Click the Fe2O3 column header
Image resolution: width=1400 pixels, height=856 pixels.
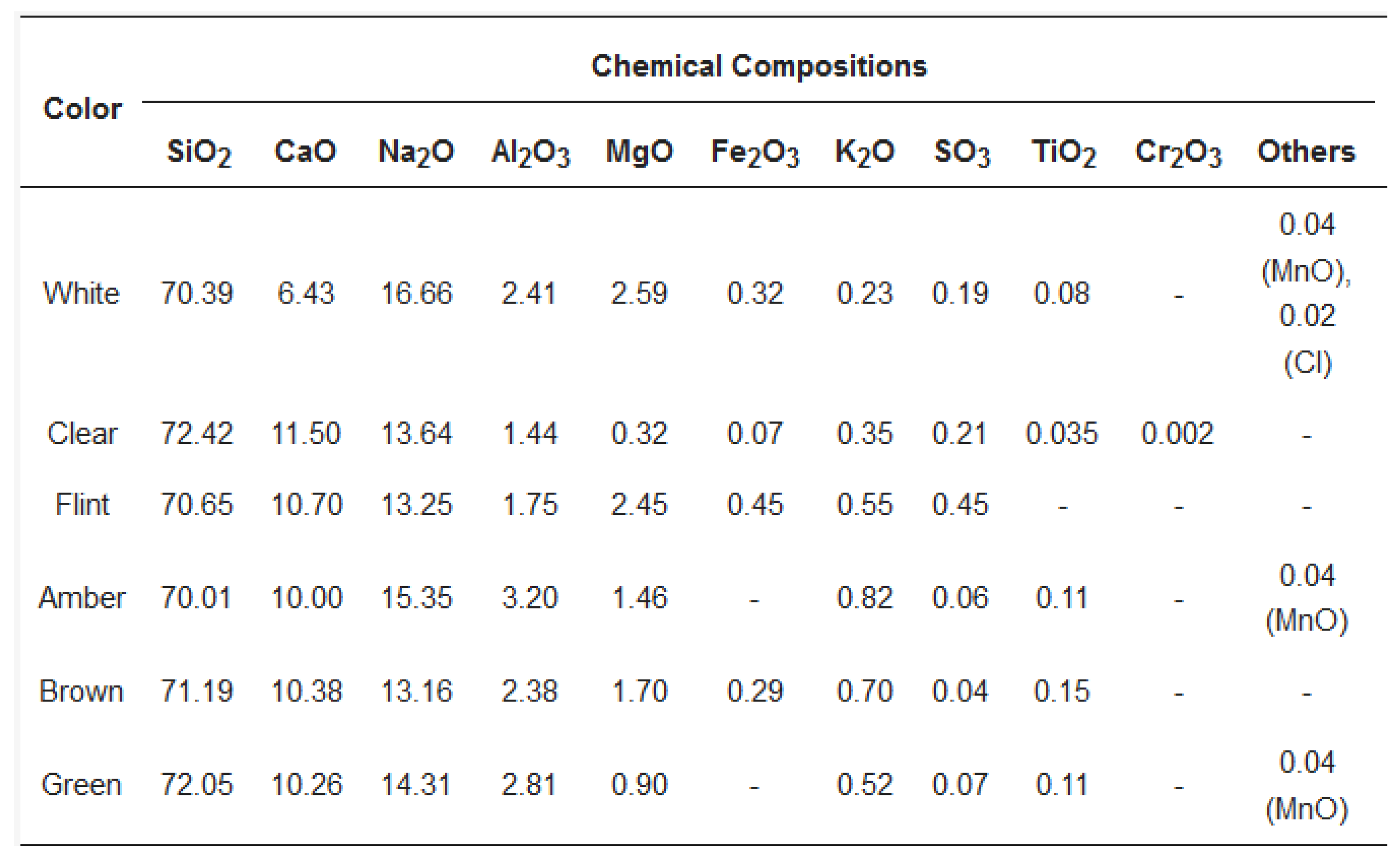[x=755, y=152]
